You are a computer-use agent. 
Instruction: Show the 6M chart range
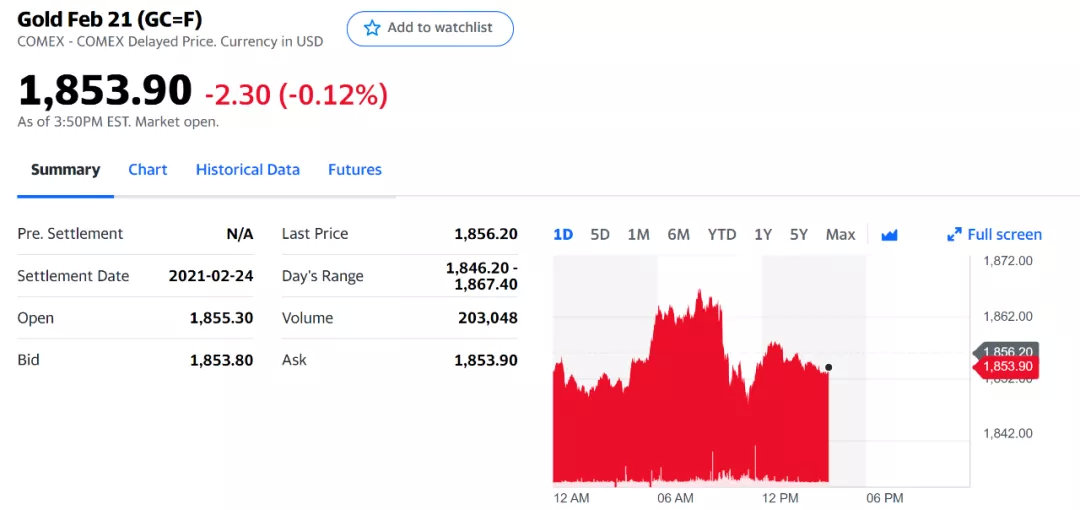click(x=678, y=235)
